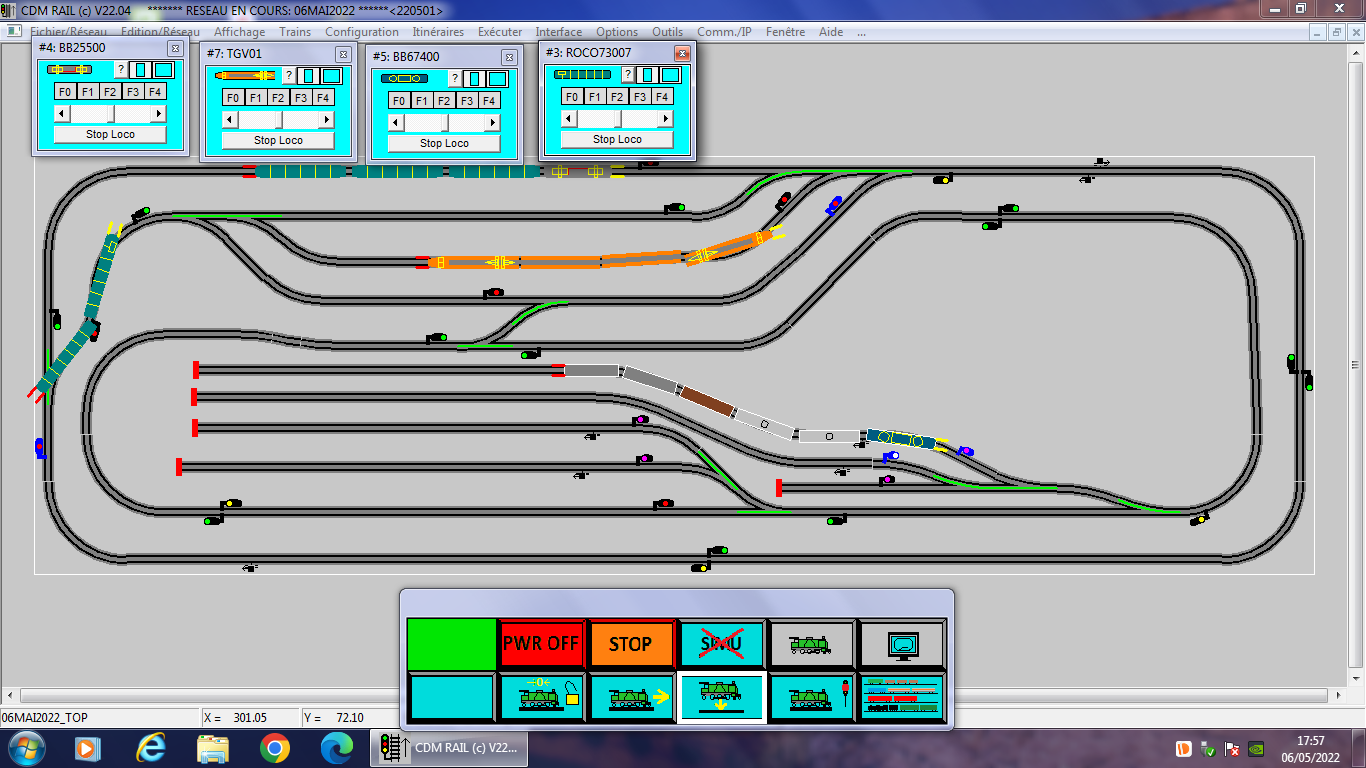
Task: Click narrow panel-size icon in TGV01 throttle
Action: (309, 75)
